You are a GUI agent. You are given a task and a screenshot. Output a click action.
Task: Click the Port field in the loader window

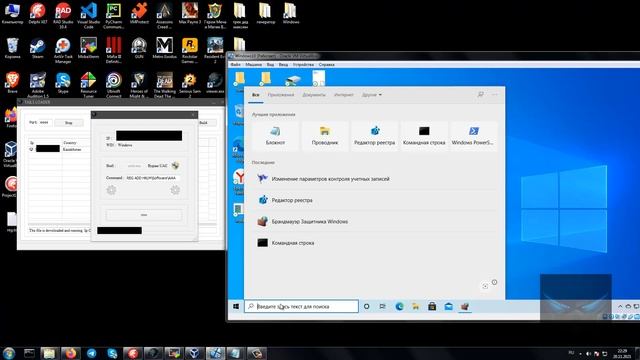(45, 122)
